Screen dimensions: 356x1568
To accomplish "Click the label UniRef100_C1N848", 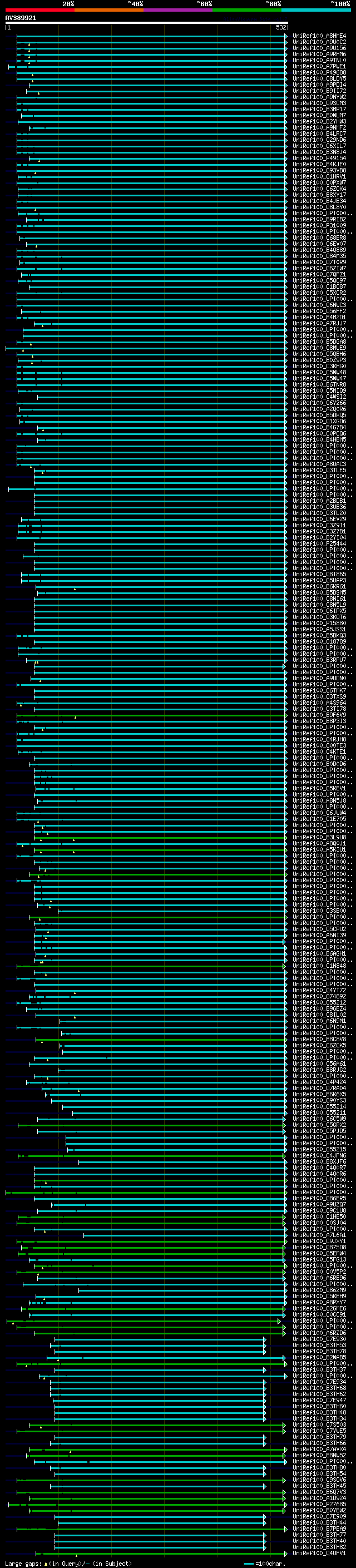I will point(319,966).
